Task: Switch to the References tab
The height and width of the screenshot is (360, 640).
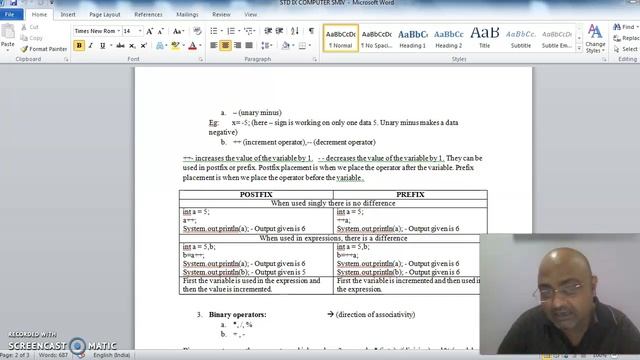Action: 148,14
